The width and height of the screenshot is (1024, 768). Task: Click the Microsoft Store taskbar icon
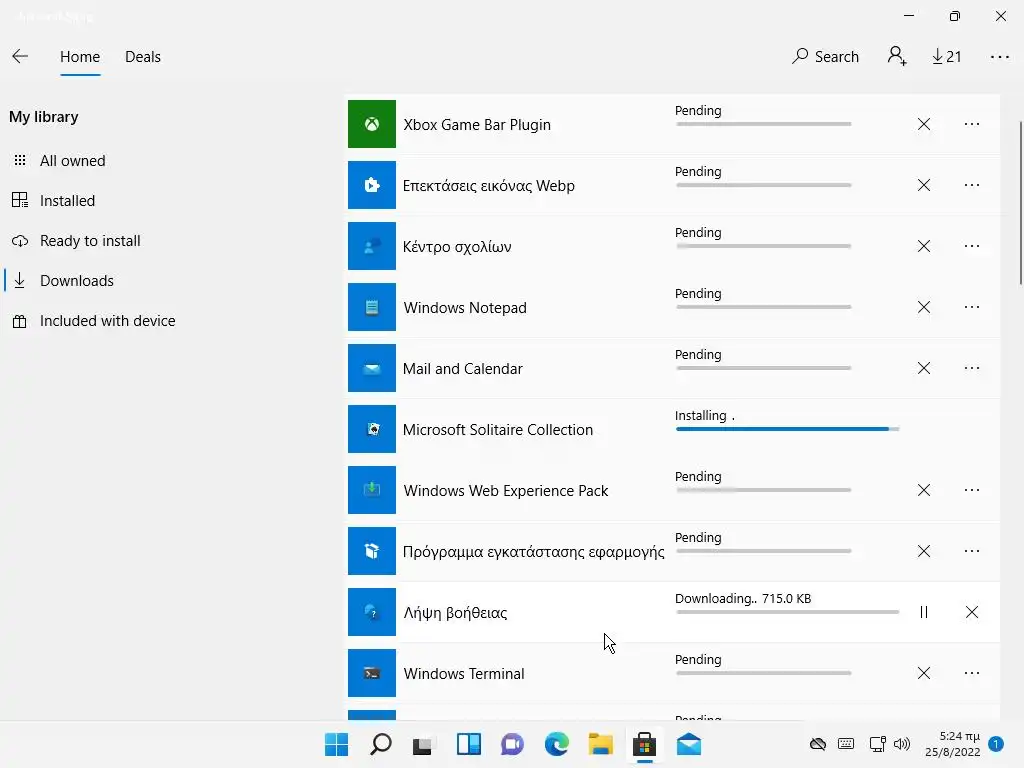645,744
